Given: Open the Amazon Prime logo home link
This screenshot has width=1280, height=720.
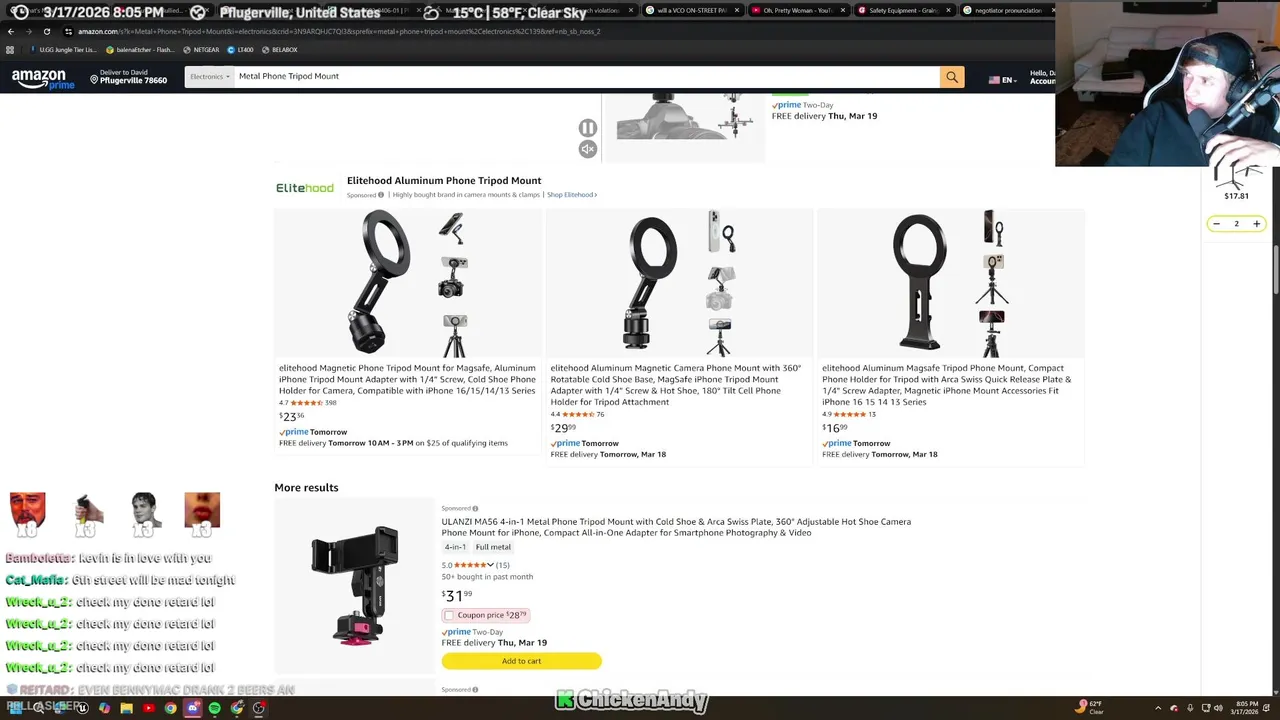Looking at the screenshot, I should 39,79.
